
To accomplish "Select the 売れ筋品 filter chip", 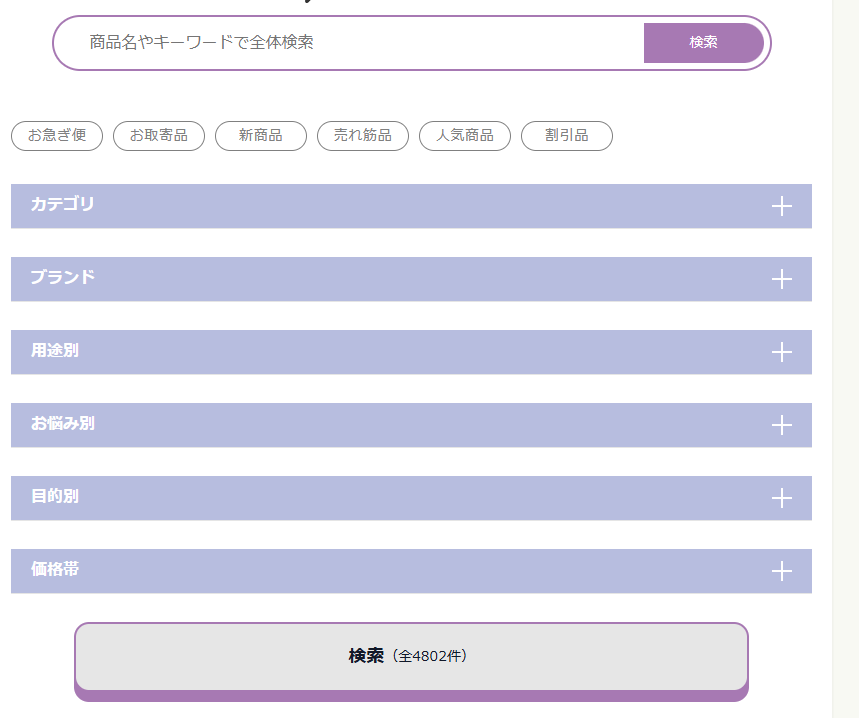I will [363, 136].
